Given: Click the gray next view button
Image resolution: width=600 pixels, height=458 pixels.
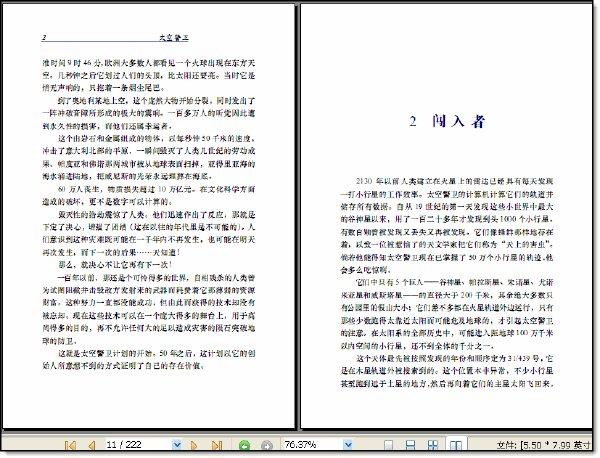Looking at the screenshot, I should (267, 445).
